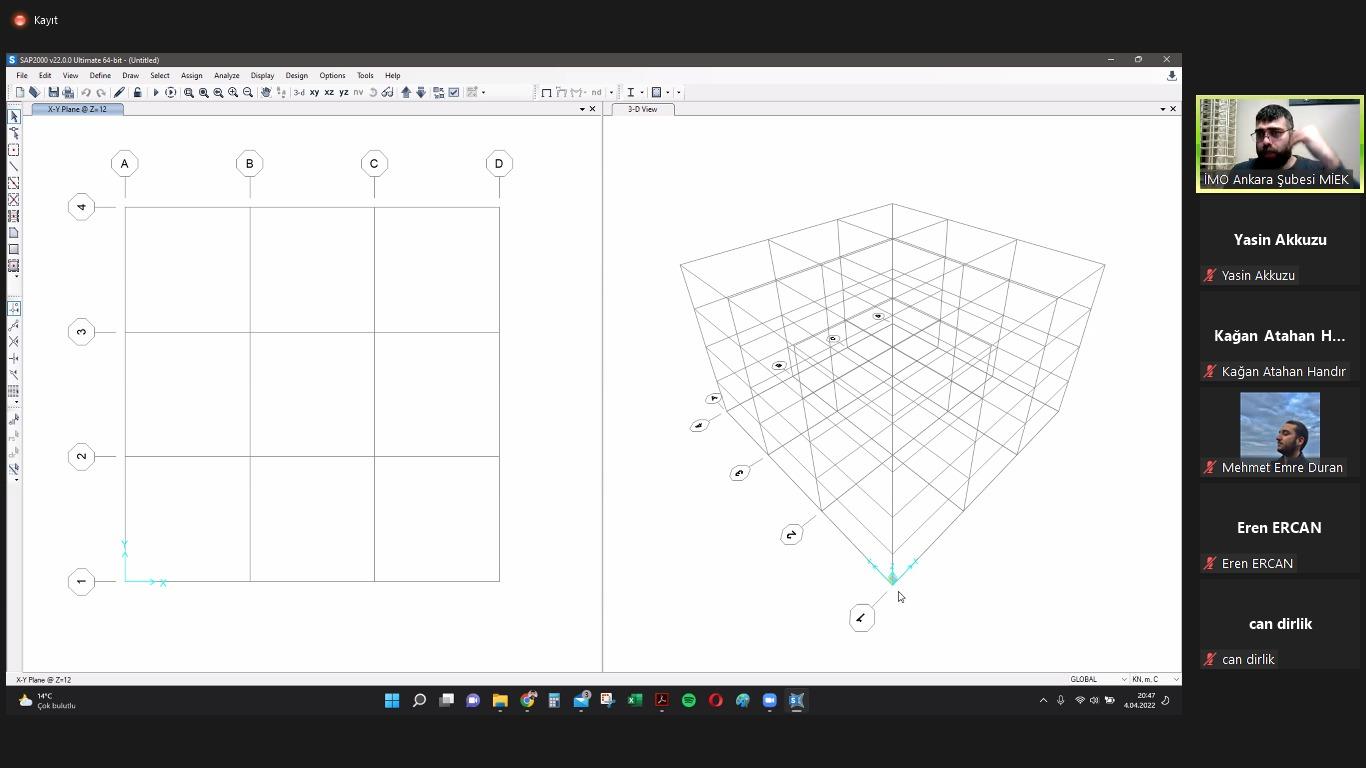Open the KN, m, C units dropdown
Image resolution: width=1366 pixels, height=768 pixels.
[1154, 679]
